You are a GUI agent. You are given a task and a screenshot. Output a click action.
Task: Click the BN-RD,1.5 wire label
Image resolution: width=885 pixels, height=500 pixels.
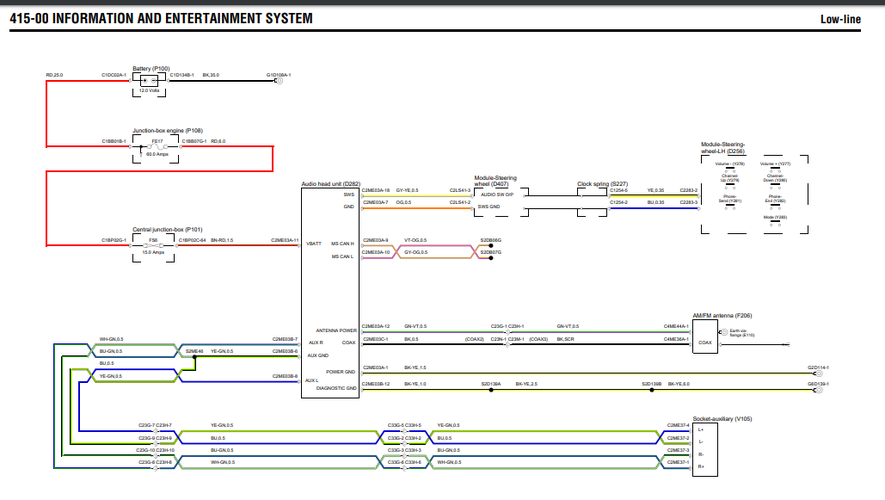click(x=222, y=240)
